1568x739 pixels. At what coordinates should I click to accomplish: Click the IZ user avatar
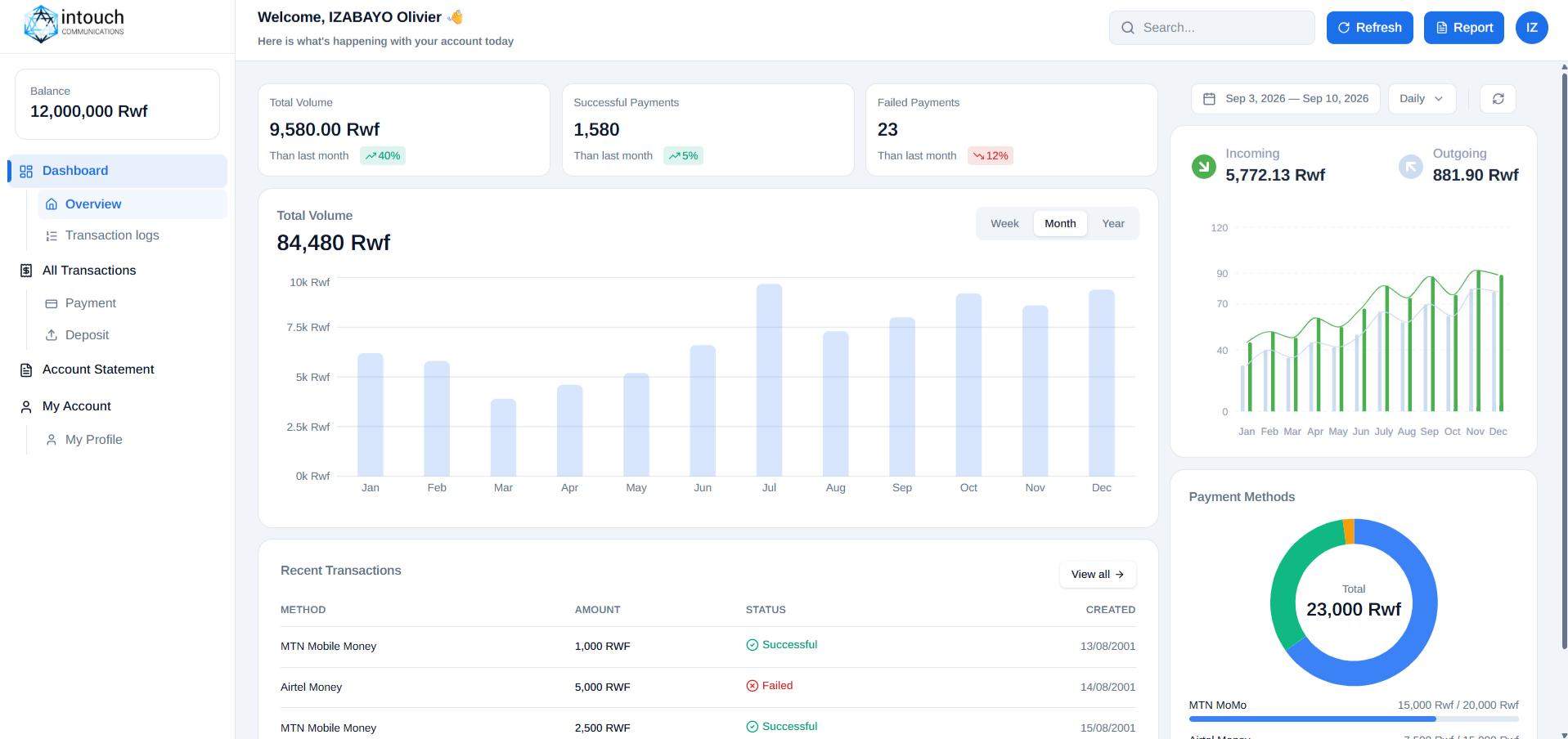point(1531,28)
